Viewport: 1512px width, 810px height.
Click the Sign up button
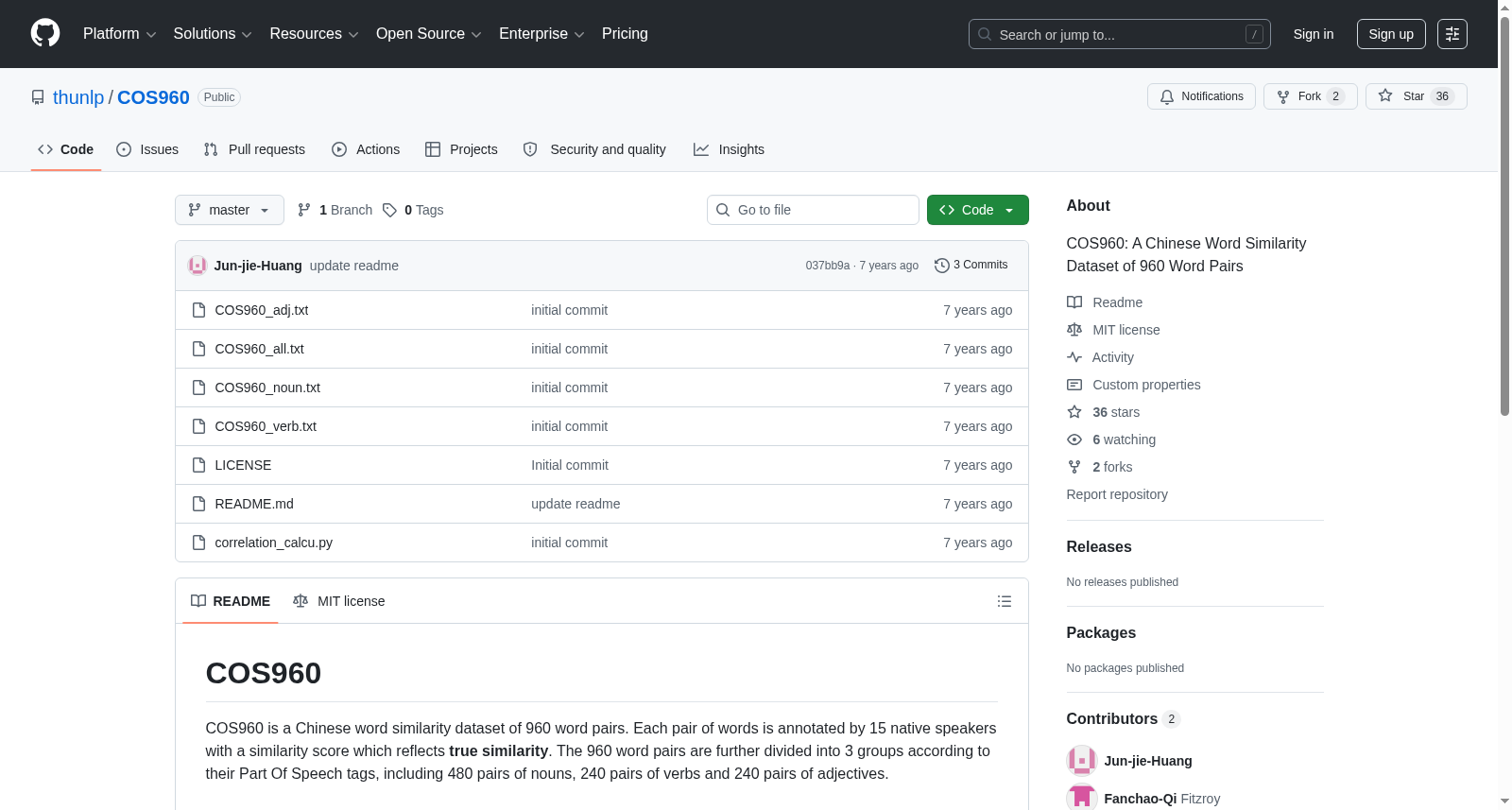coord(1391,34)
